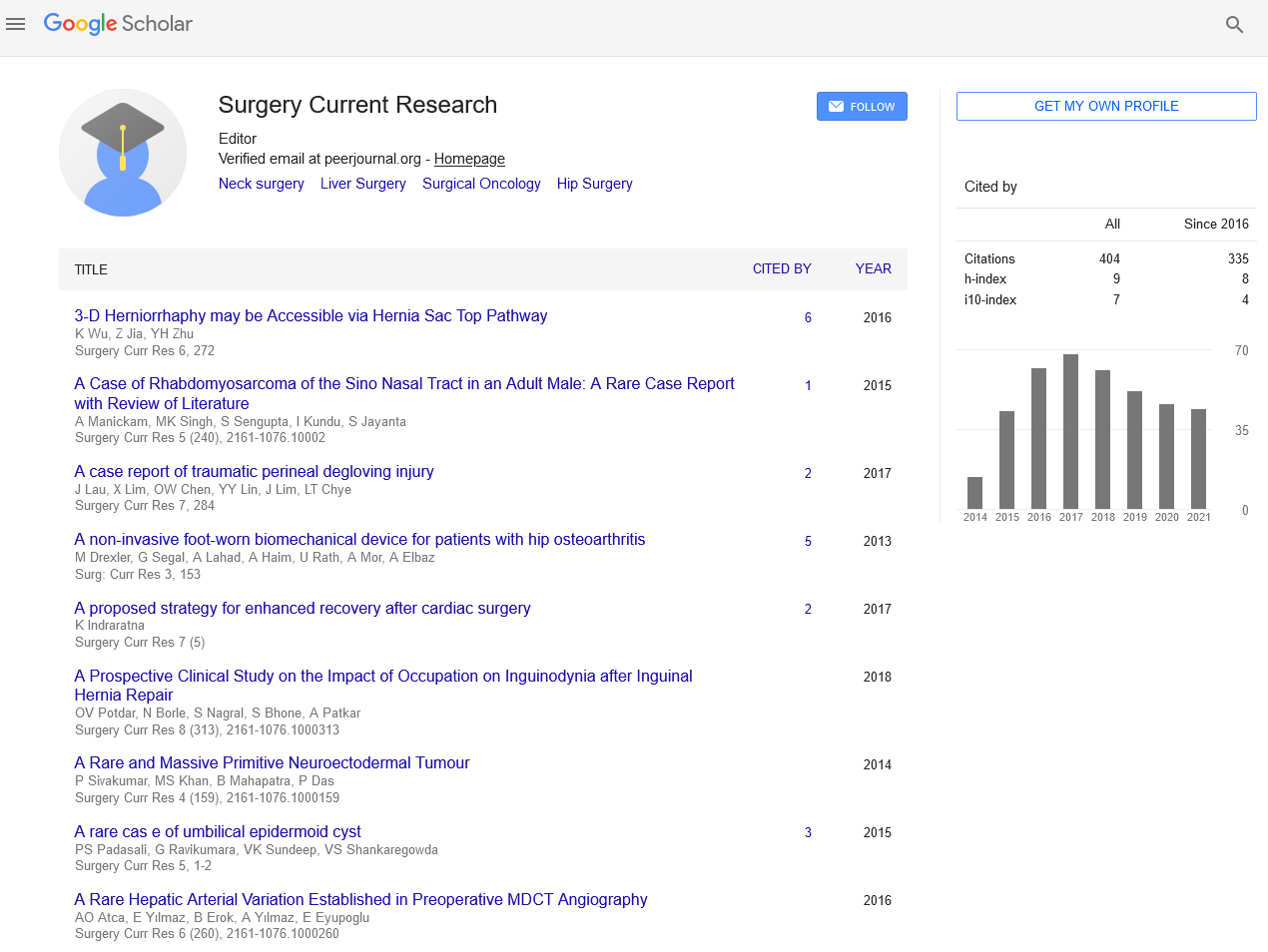1268x952 pixels.
Task: Click Get My Own Profile button
Action: click(1106, 107)
